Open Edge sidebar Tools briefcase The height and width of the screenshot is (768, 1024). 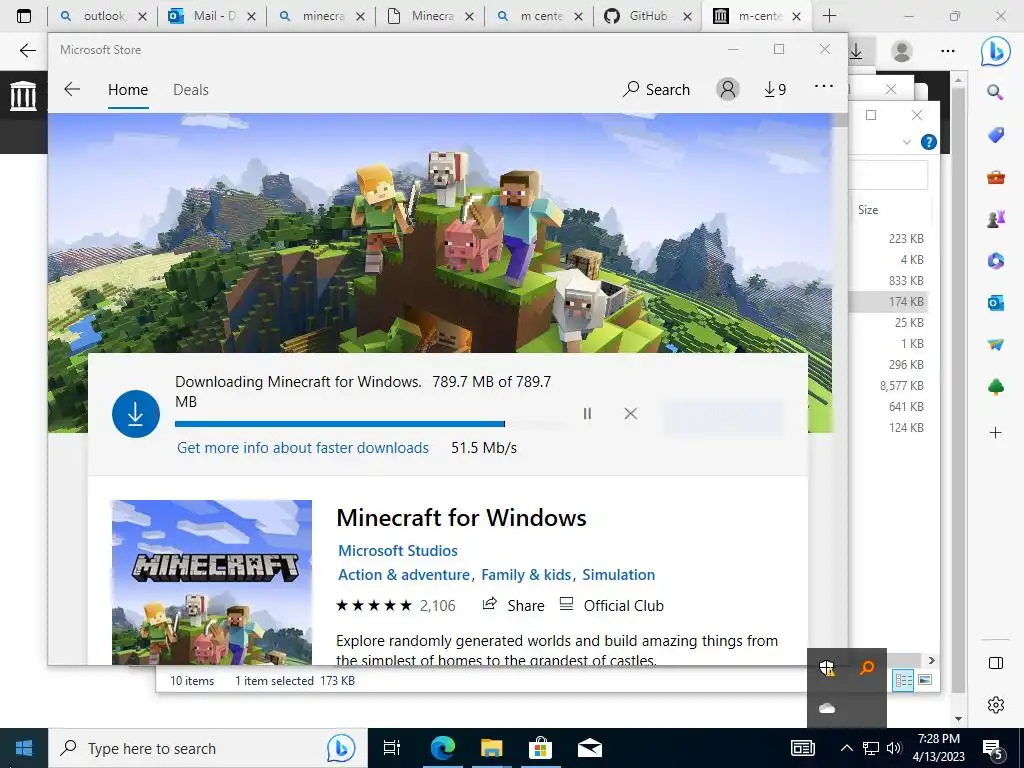pos(995,177)
